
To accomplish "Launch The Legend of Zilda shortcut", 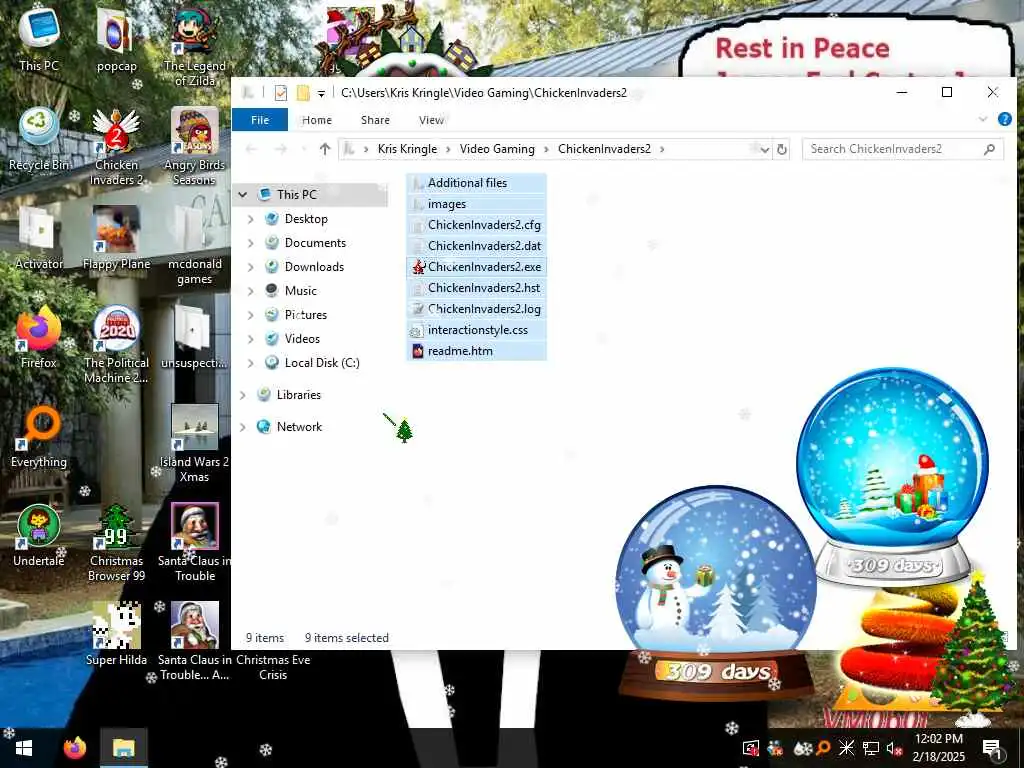I will 195,46.
